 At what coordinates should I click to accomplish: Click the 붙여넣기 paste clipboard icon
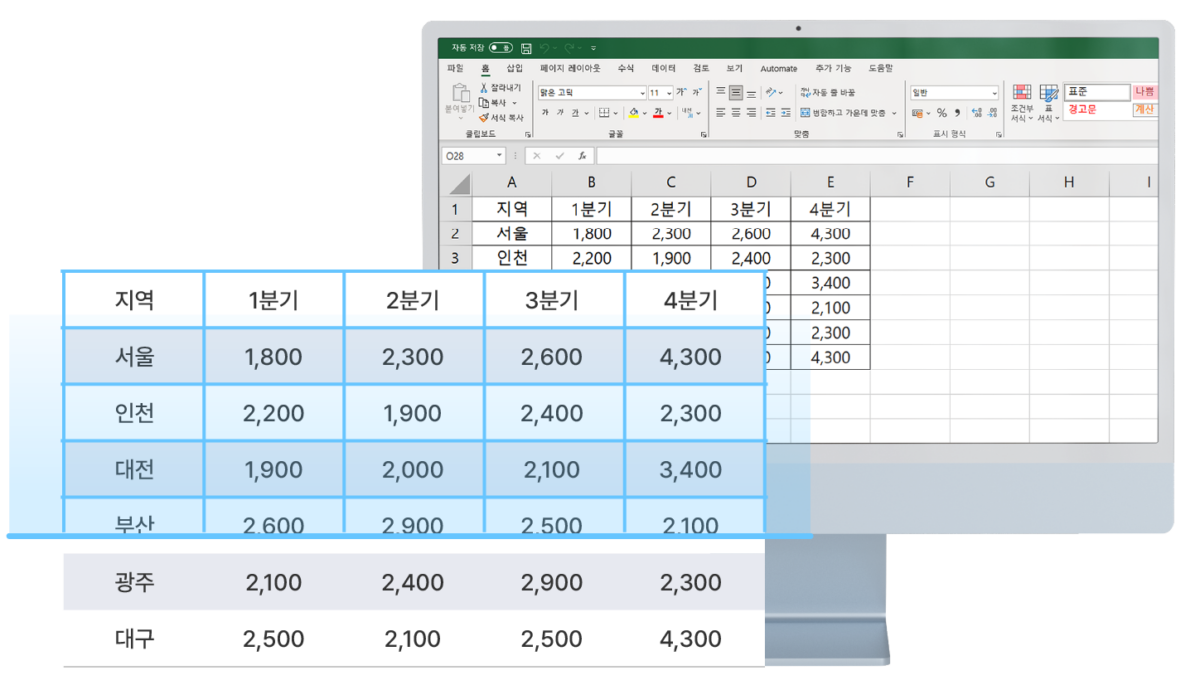pyautogui.click(x=460, y=93)
